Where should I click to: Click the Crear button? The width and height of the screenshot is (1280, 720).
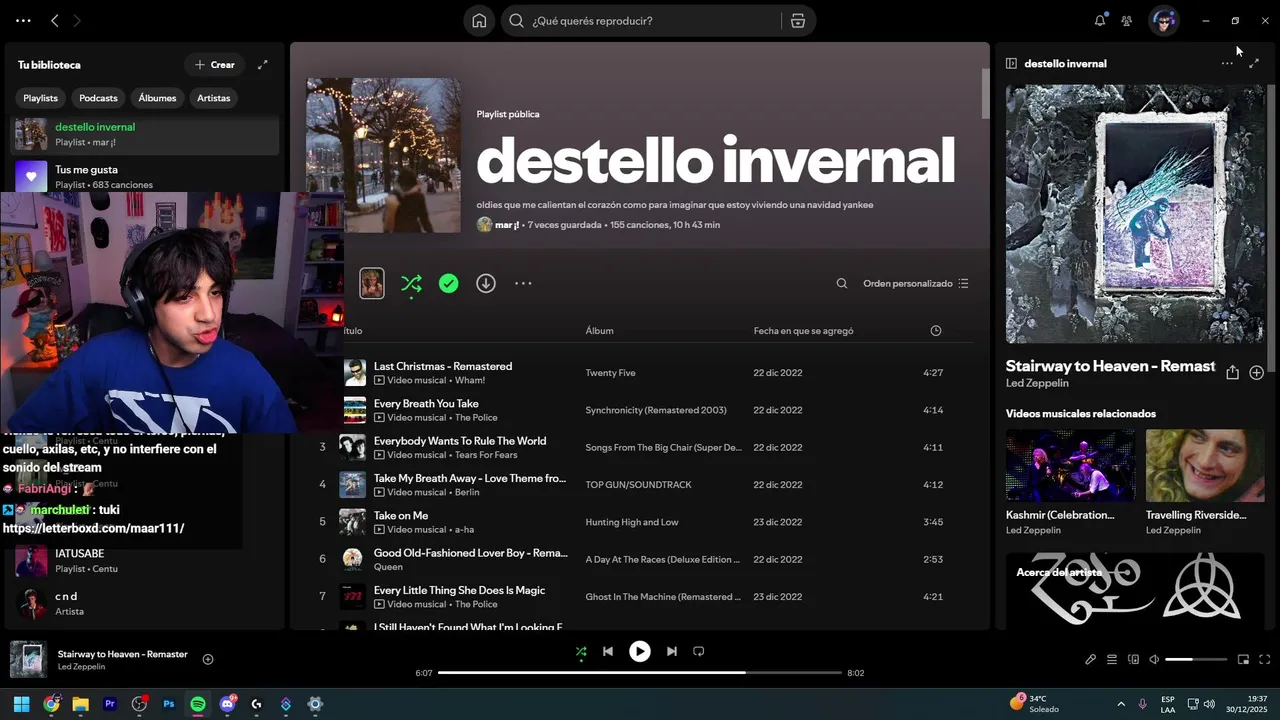pos(215,65)
